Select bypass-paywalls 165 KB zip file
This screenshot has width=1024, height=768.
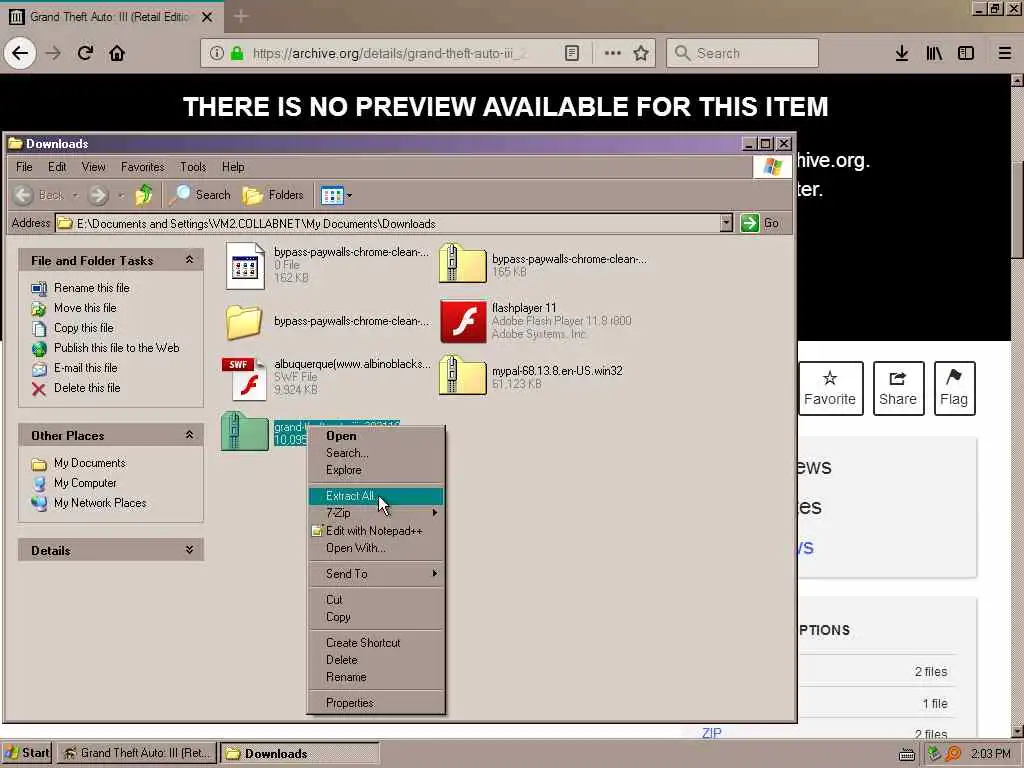pos(463,263)
